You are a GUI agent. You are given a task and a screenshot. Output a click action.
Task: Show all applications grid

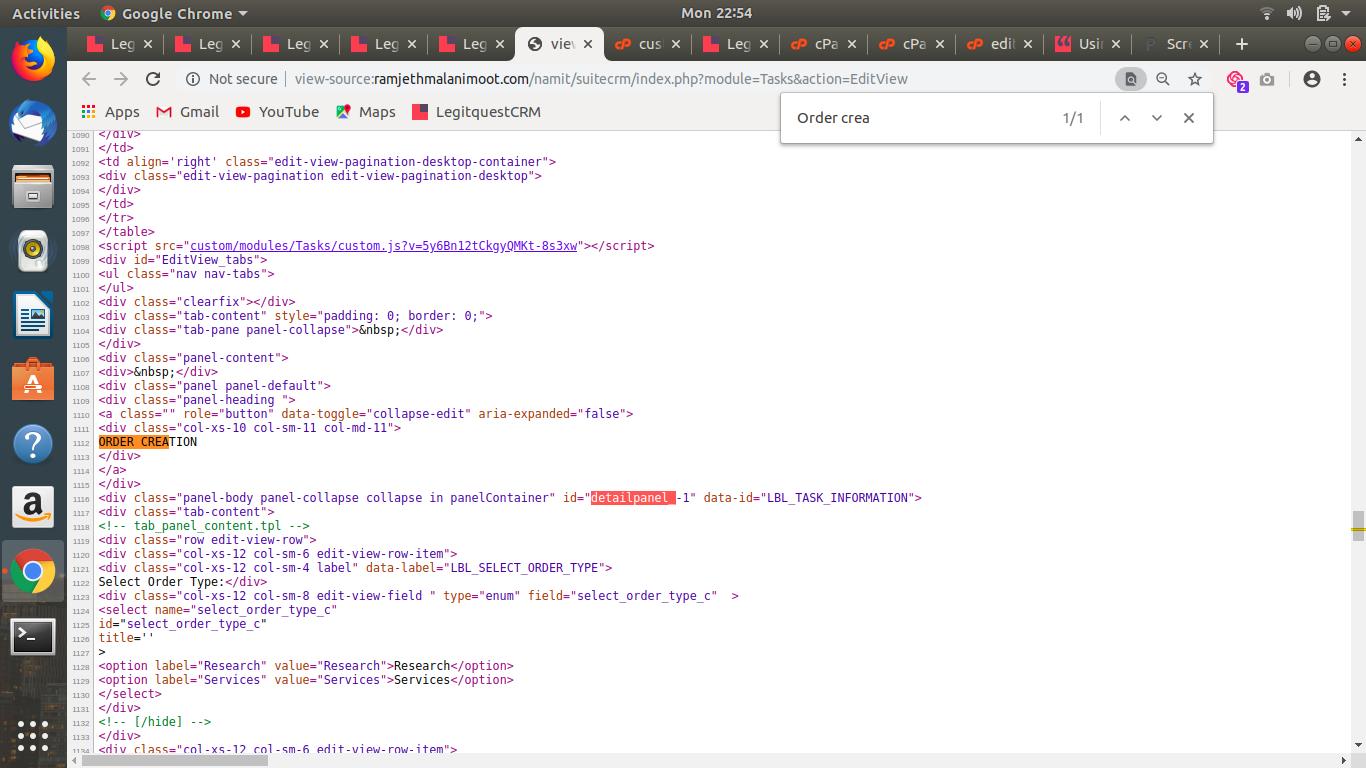tap(33, 735)
